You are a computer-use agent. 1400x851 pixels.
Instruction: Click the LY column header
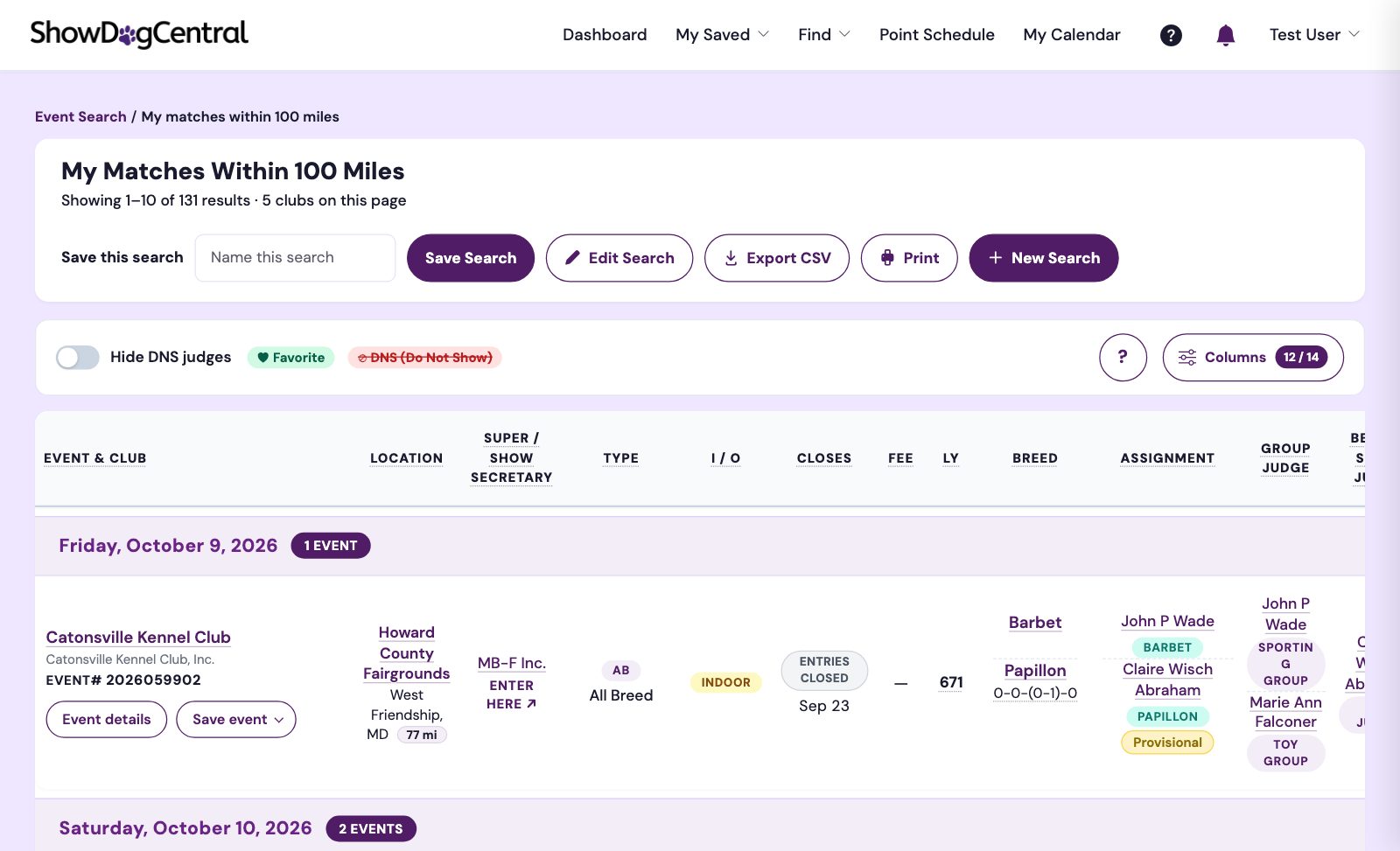click(x=951, y=458)
